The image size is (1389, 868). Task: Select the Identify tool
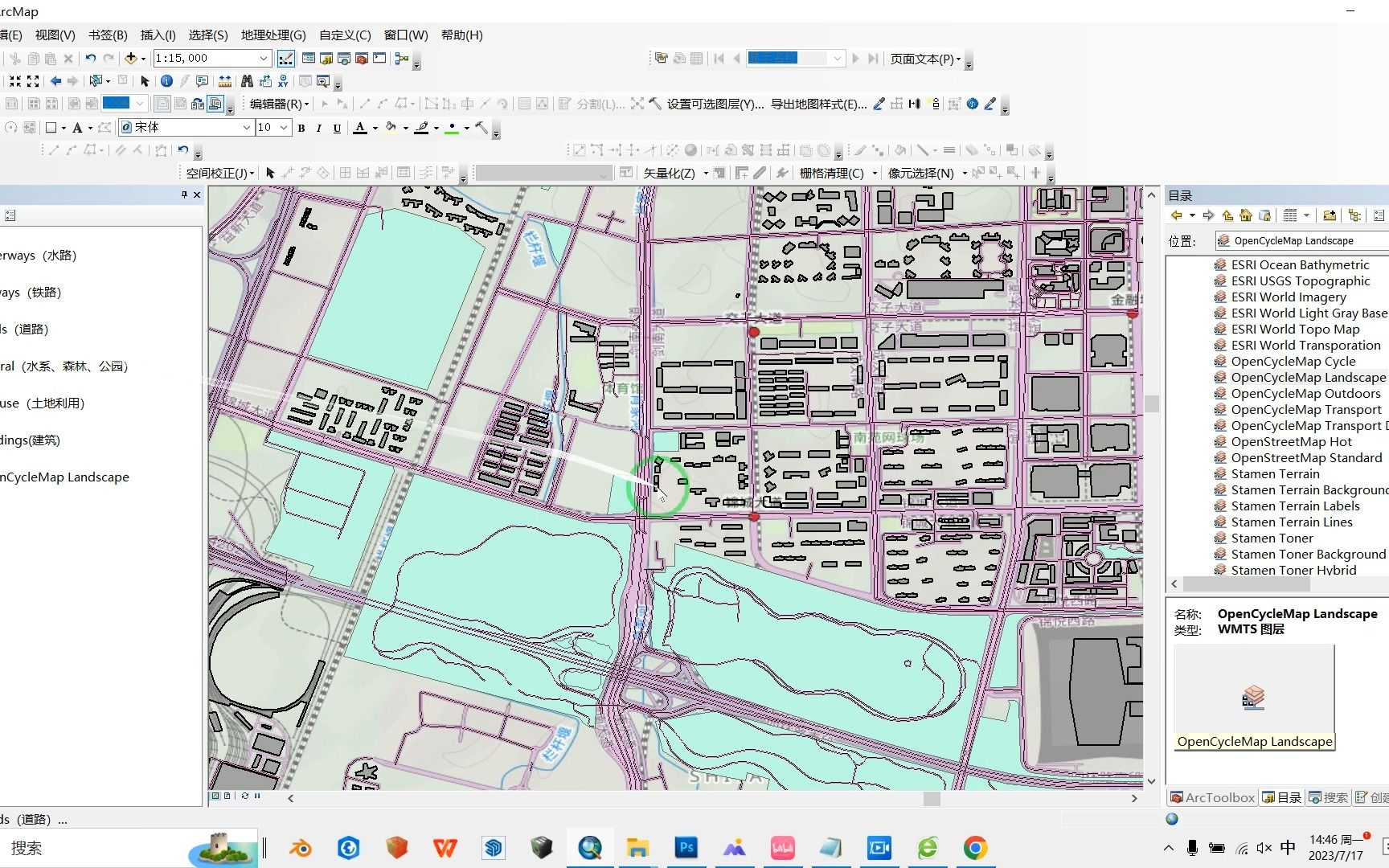click(166, 81)
